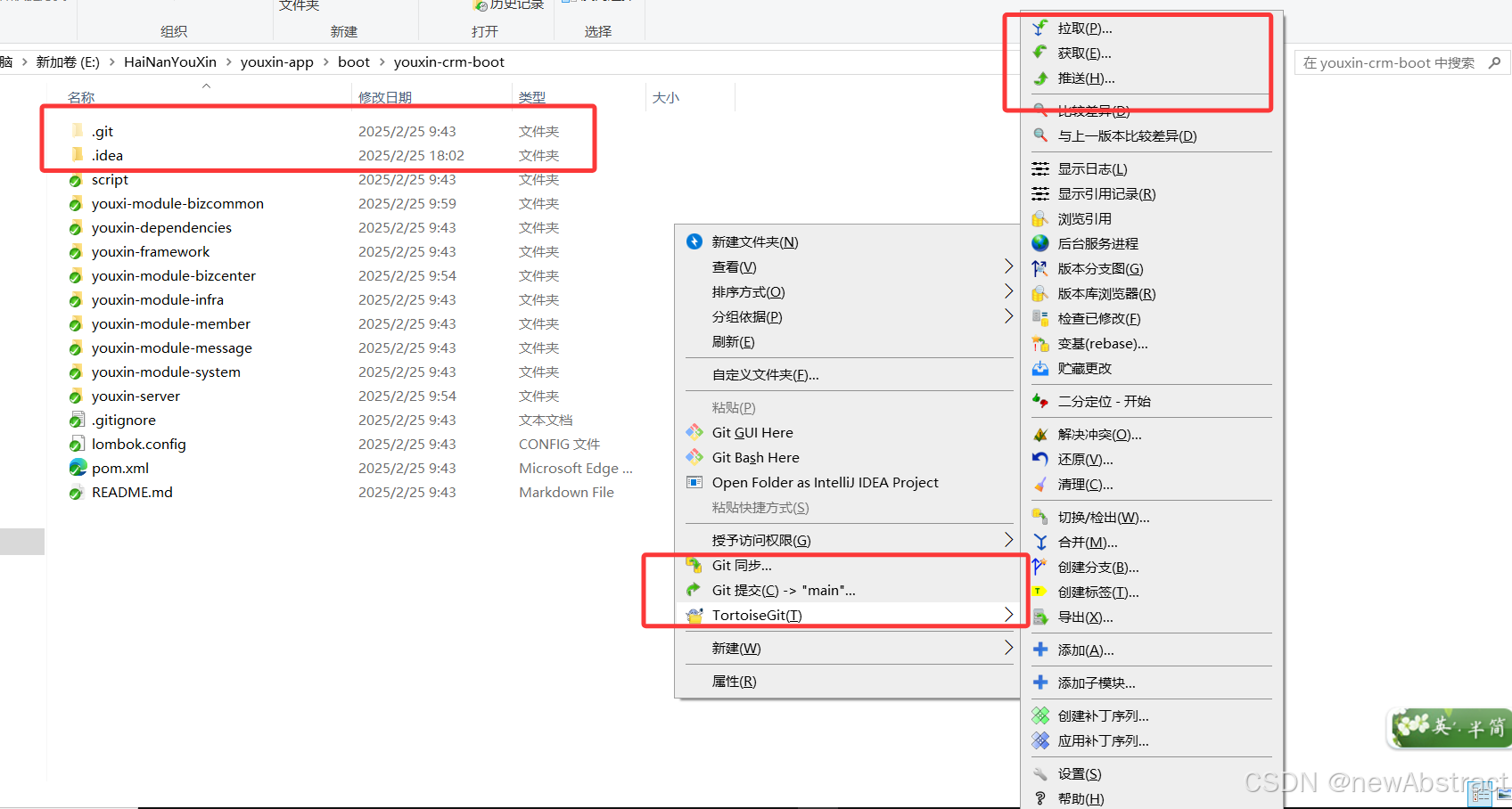Screen dimensions: 1512x809
Task: Click the youxin-app breadcrumb link
Action: 276,61
